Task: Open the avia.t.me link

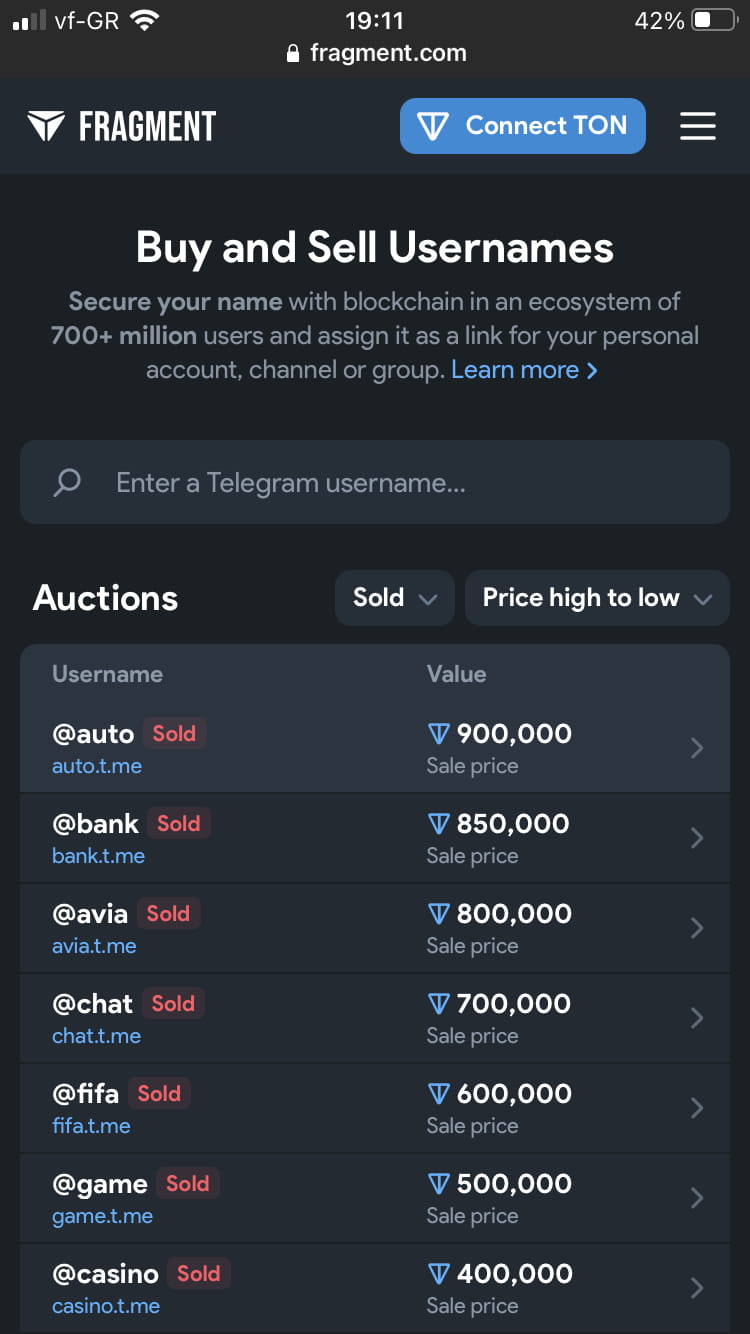Action: point(94,946)
